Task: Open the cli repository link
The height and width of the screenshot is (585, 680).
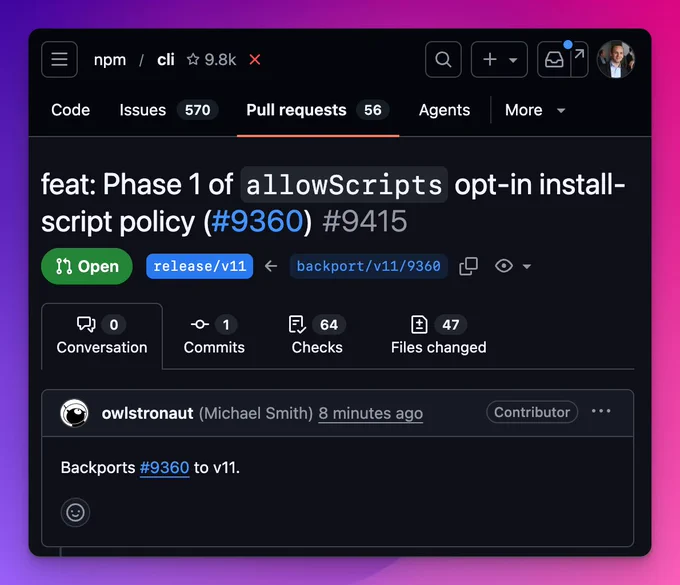Action: 166,59
